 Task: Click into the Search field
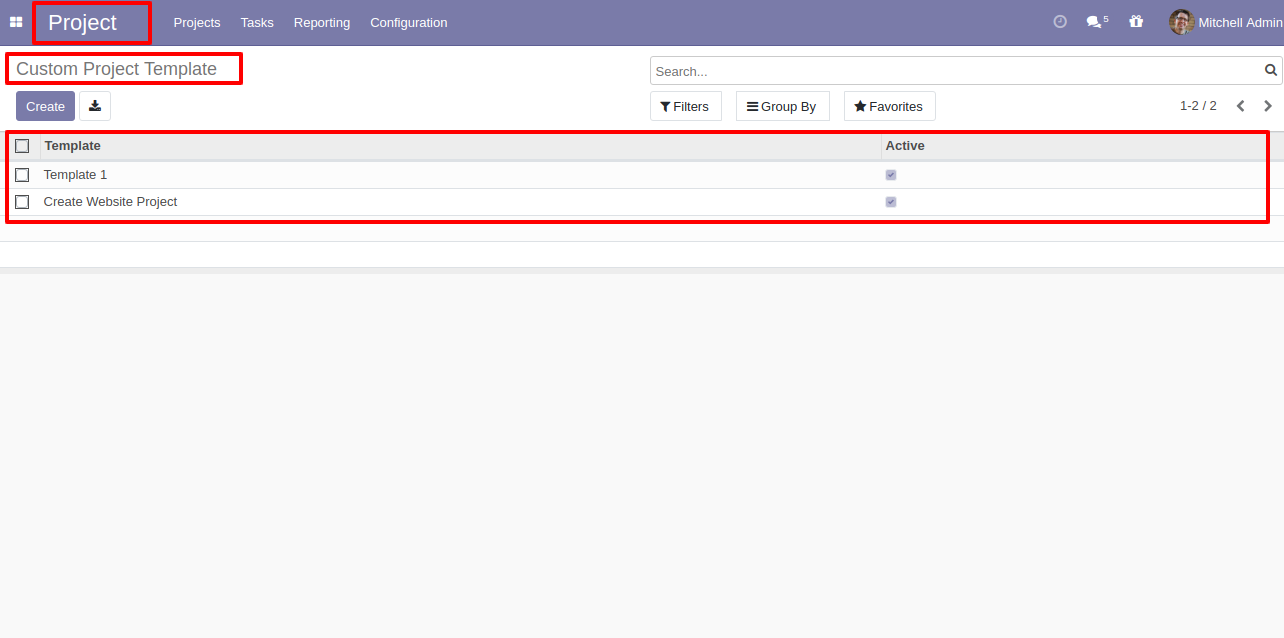click(958, 71)
